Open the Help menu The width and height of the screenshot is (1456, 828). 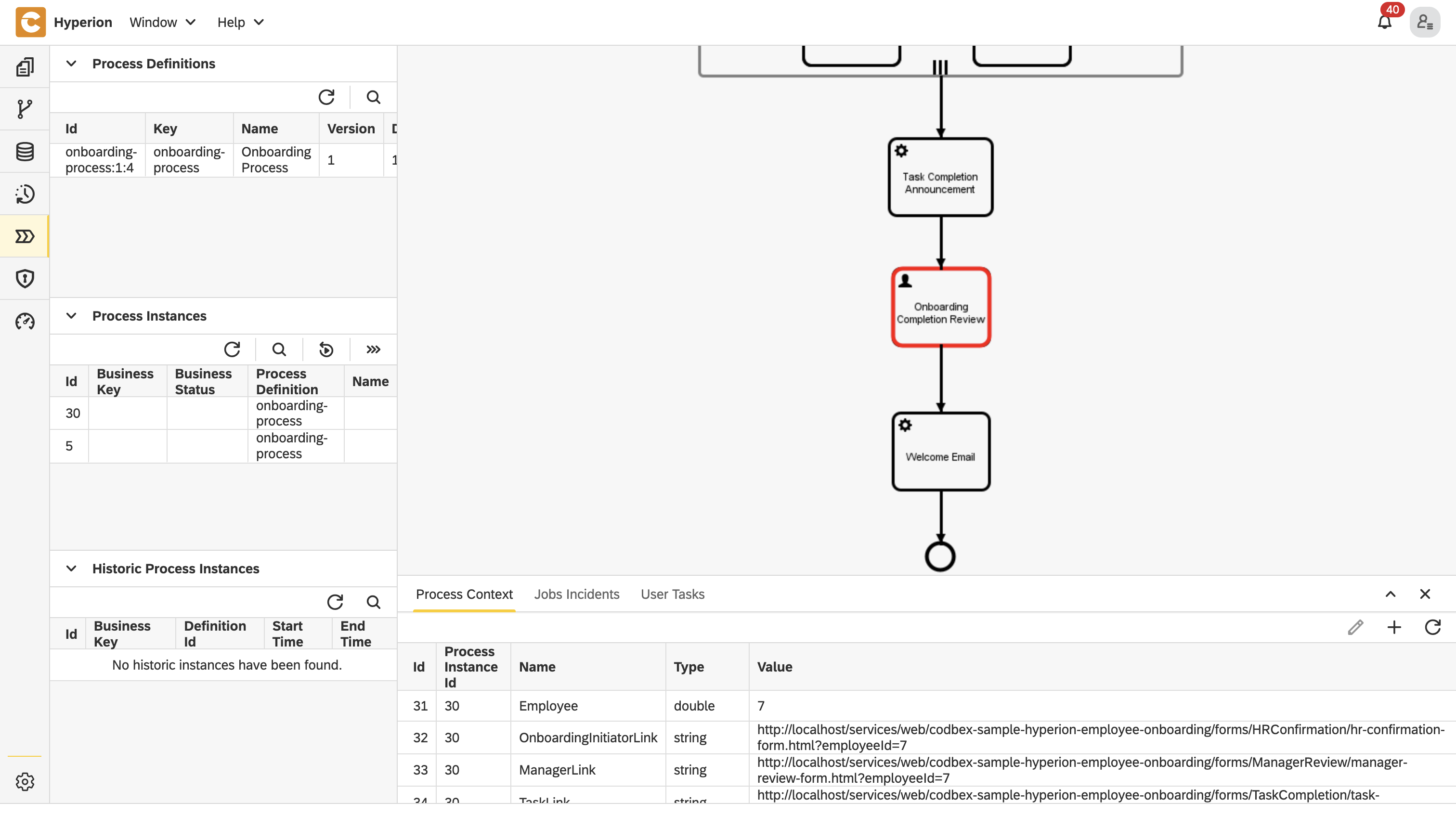[241, 22]
